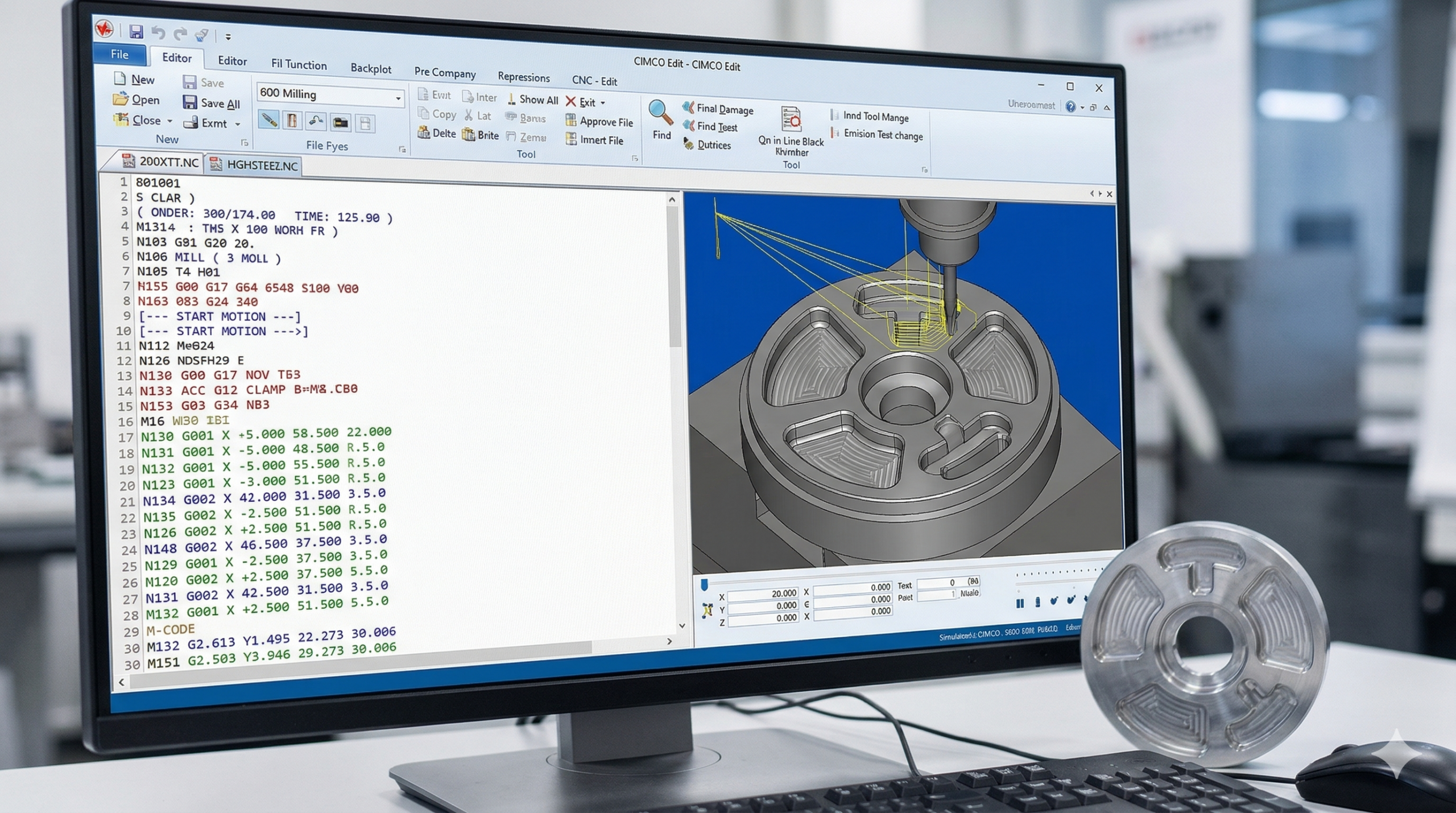
Task: Open the 600 Milling file type dropdown
Action: click(398, 98)
